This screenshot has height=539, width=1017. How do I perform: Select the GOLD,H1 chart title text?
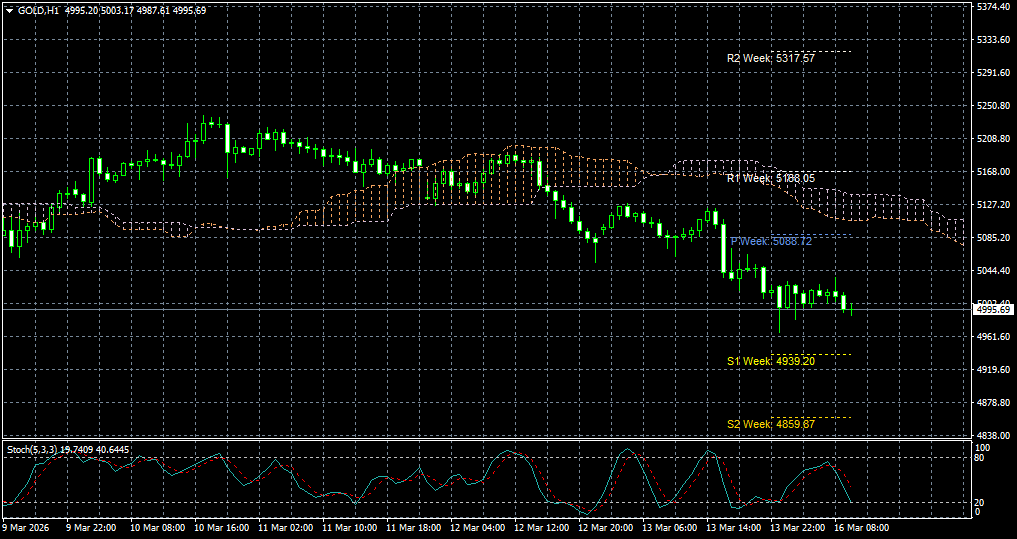click(x=39, y=11)
